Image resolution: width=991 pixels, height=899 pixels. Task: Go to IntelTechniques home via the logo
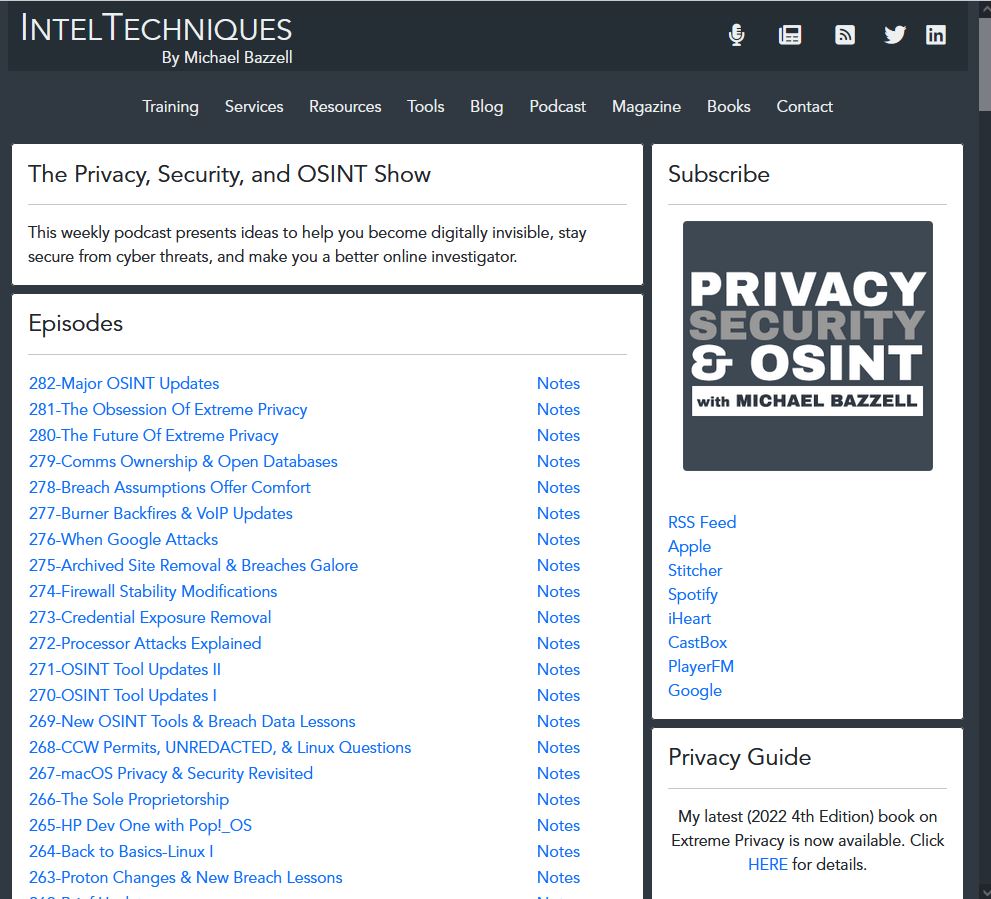click(157, 39)
